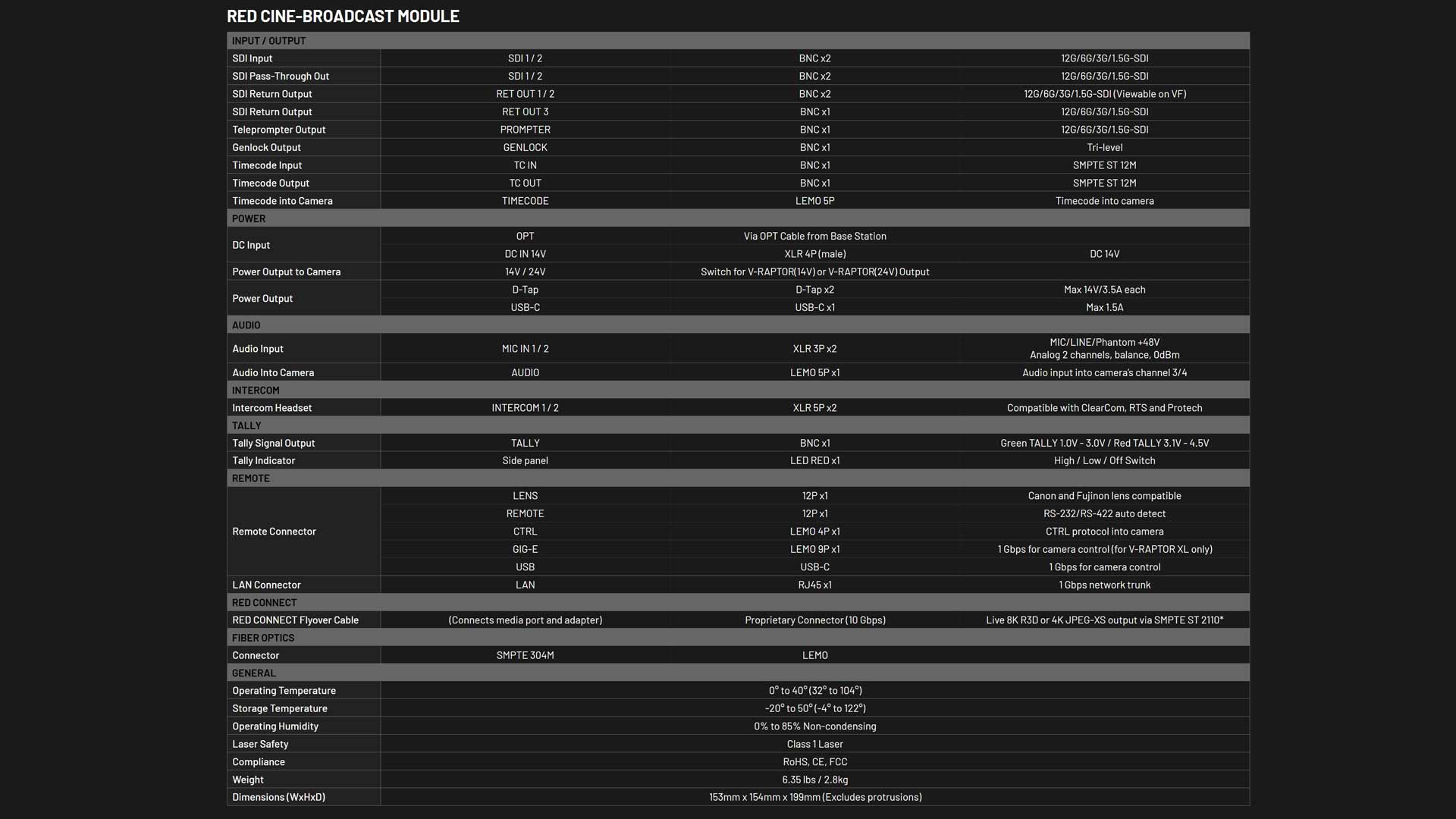Screen dimensions: 1456x819
Task: Select the SMPTE 304M connector cell
Action: 525,655
